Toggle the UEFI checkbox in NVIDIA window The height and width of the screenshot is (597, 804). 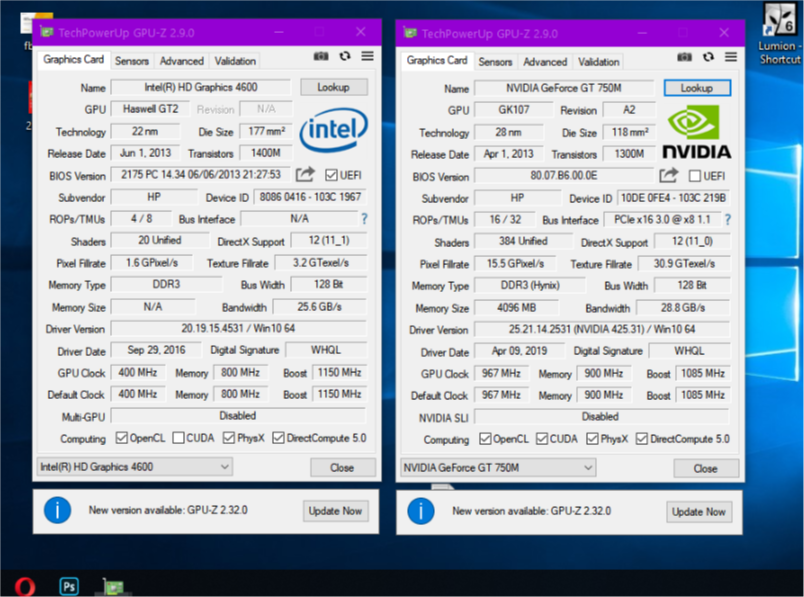click(695, 176)
